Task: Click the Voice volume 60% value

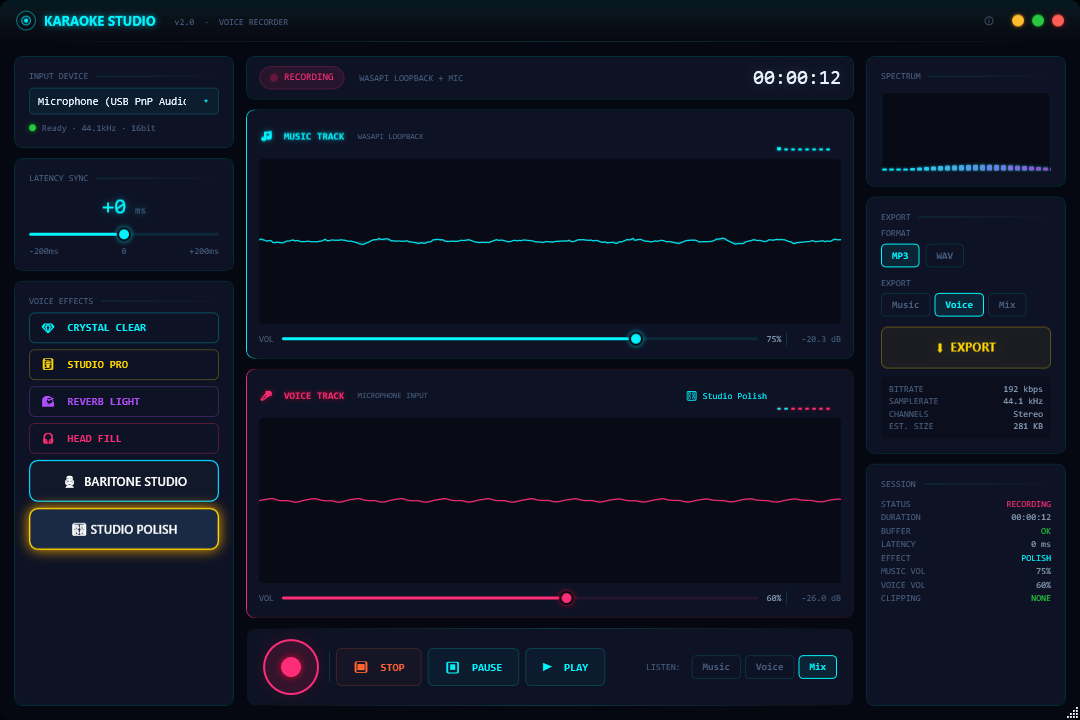Action: [x=774, y=598]
